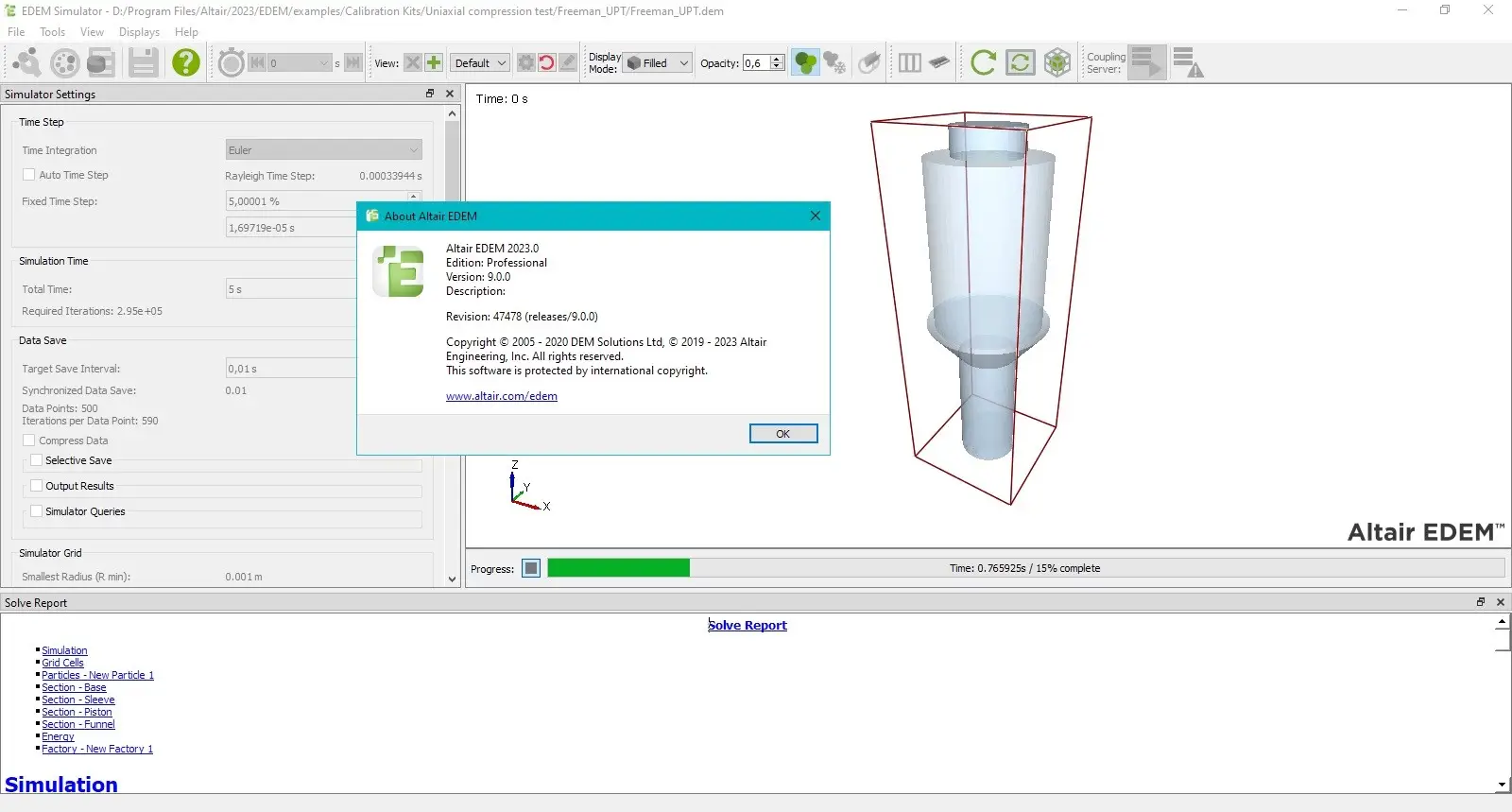This screenshot has width=1512, height=812.
Task: Open the Creator icon in the toolbar
Action: click(x=26, y=62)
